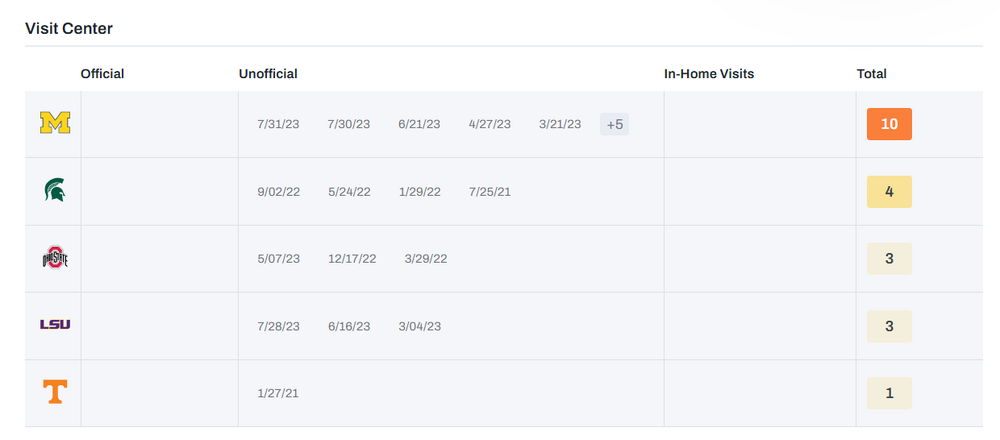Viewport: 1000px width, 440px height.
Task: Click the 3/04/23 LSU visit date
Action: pos(419,326)
